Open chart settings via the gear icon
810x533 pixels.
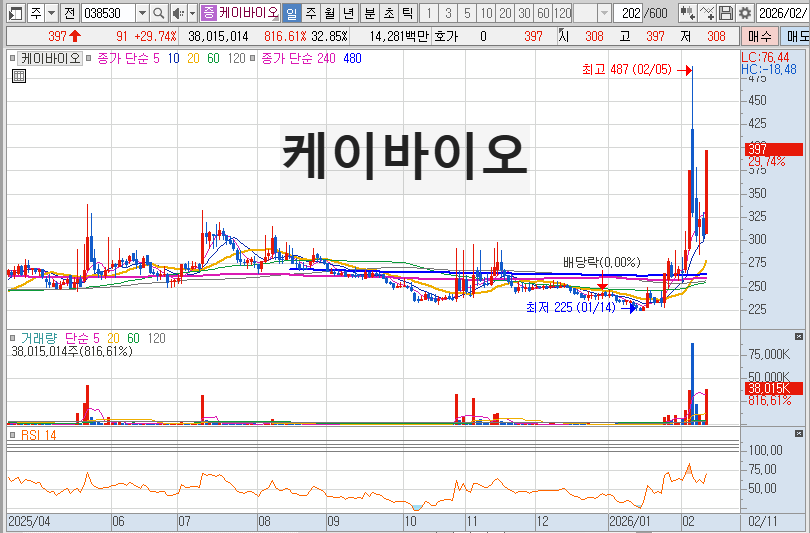point(744,13)
